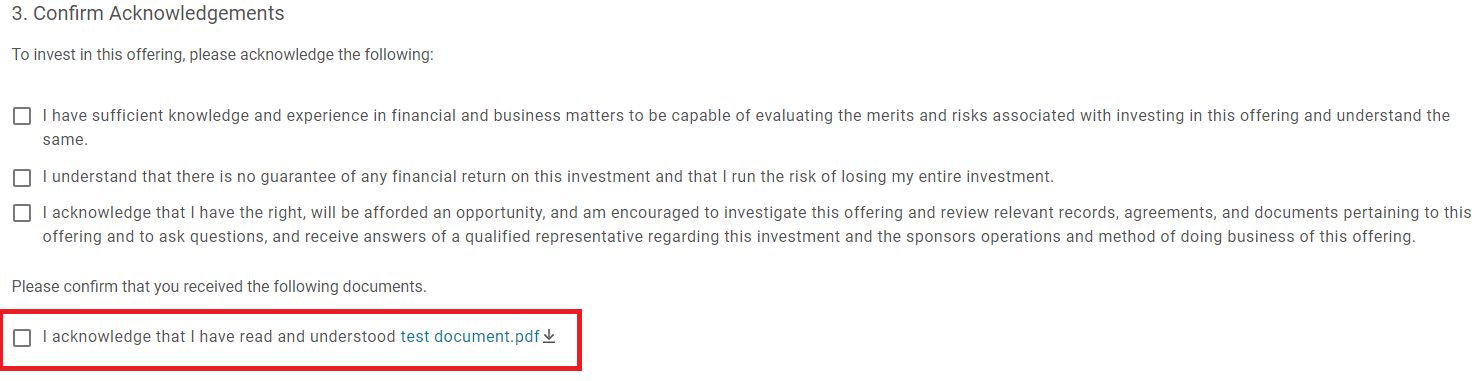Select the '3. Confirm Acknowledgements' section heading
This screenshot has height=381, width=1476.
pyautogui.click(x=148, y=14)
